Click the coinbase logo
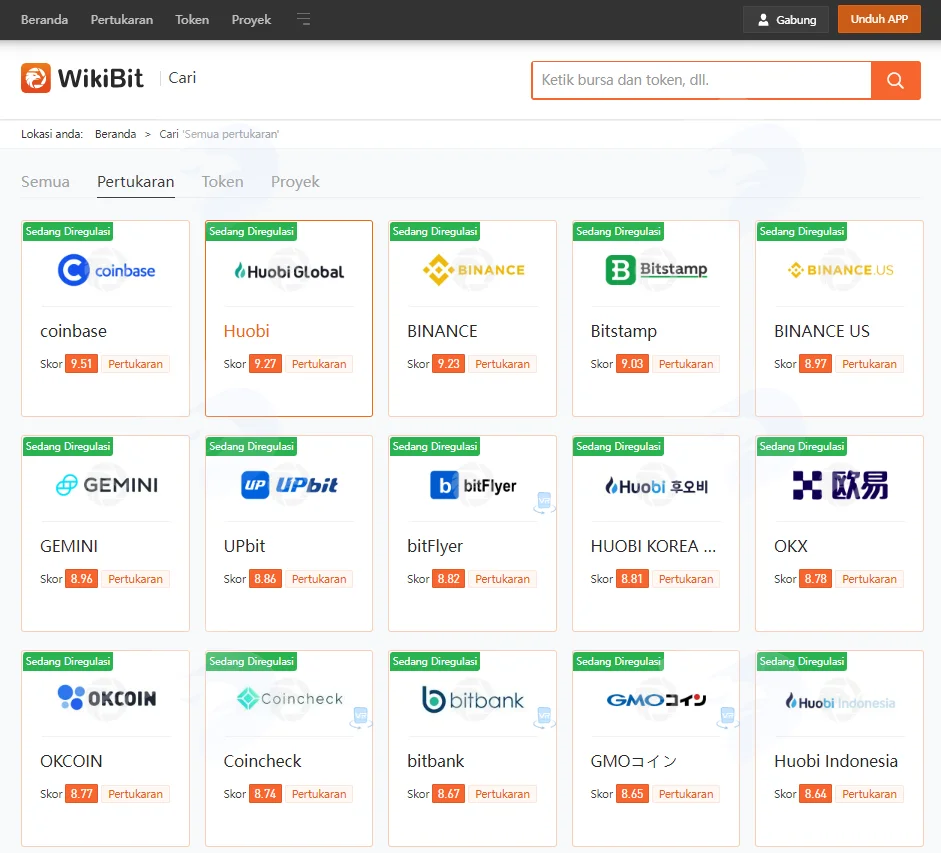 click(106, 270)
